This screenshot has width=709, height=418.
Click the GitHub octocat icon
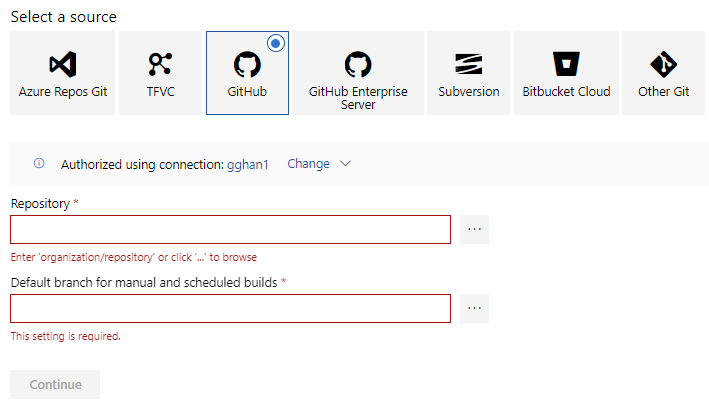pos(247,65)
